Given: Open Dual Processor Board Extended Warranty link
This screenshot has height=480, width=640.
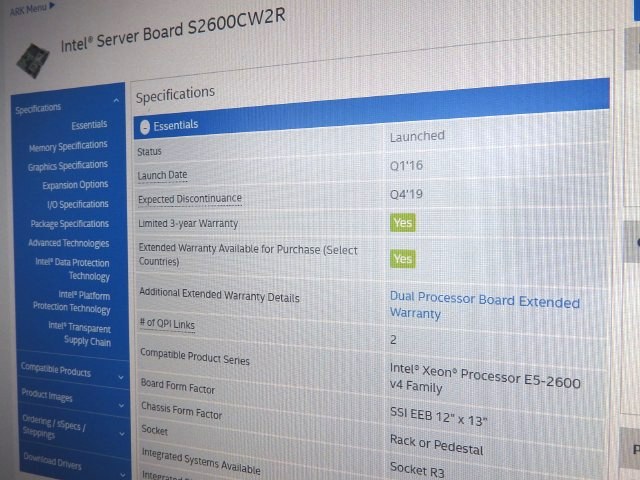Looking at the screenshot, I should click(x=484, y=305).
